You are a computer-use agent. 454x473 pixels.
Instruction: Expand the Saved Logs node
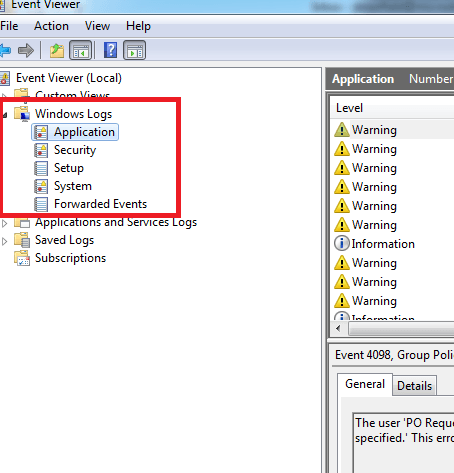pyautogui.click(x=4, y=241)
